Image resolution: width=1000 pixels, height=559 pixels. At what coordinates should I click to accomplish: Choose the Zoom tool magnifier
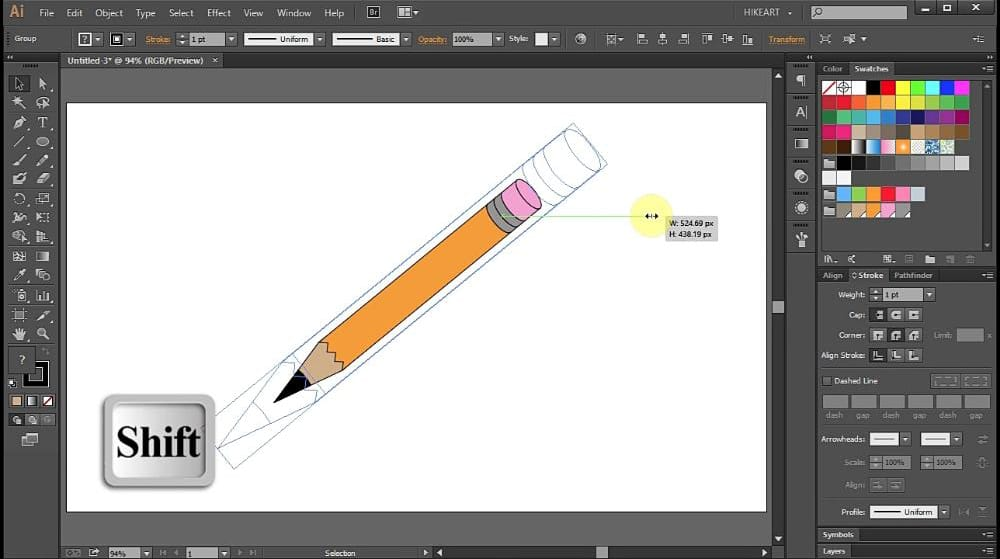pos(43,334)
